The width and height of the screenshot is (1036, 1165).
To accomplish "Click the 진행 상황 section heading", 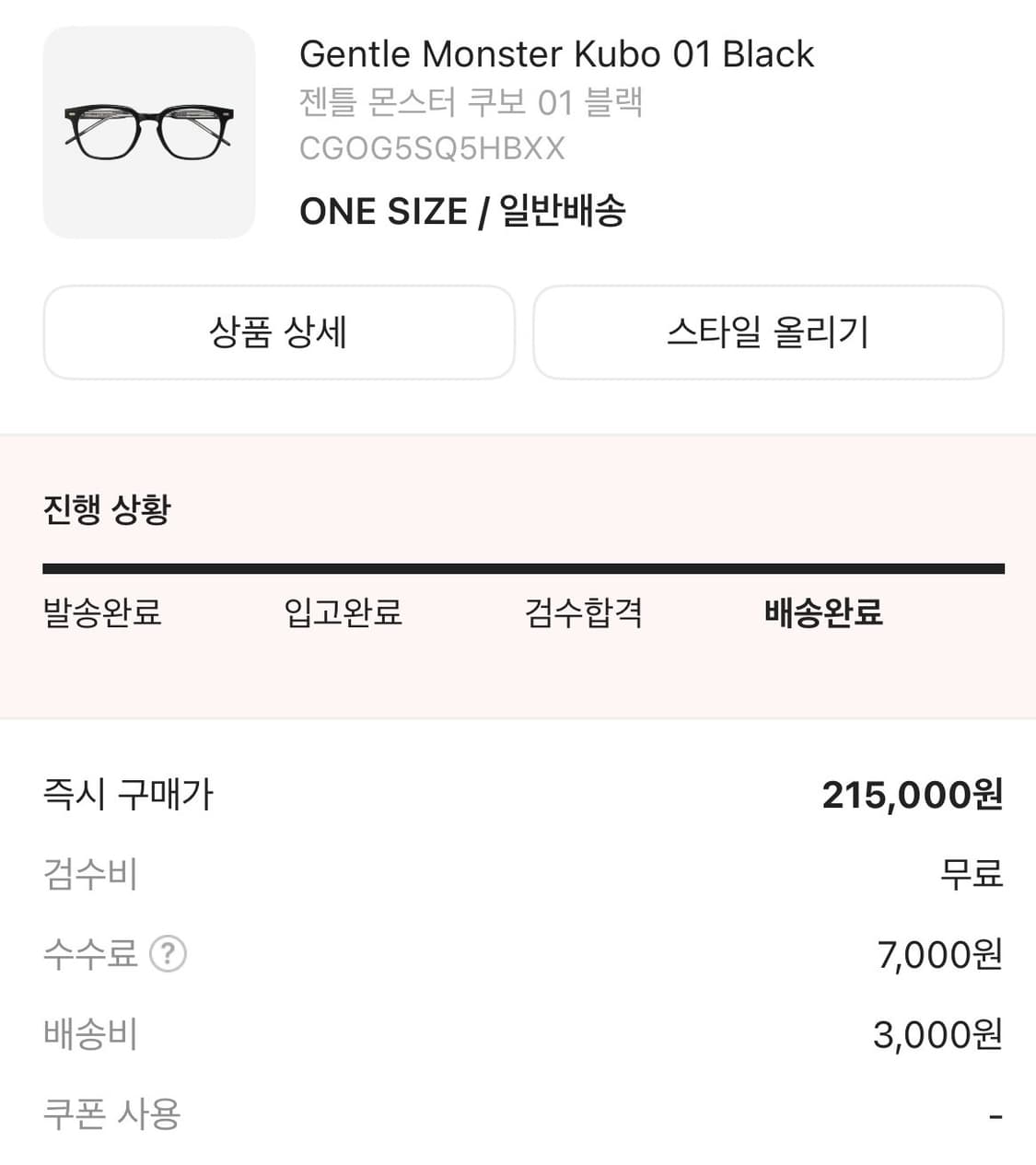I will (107, 508).
